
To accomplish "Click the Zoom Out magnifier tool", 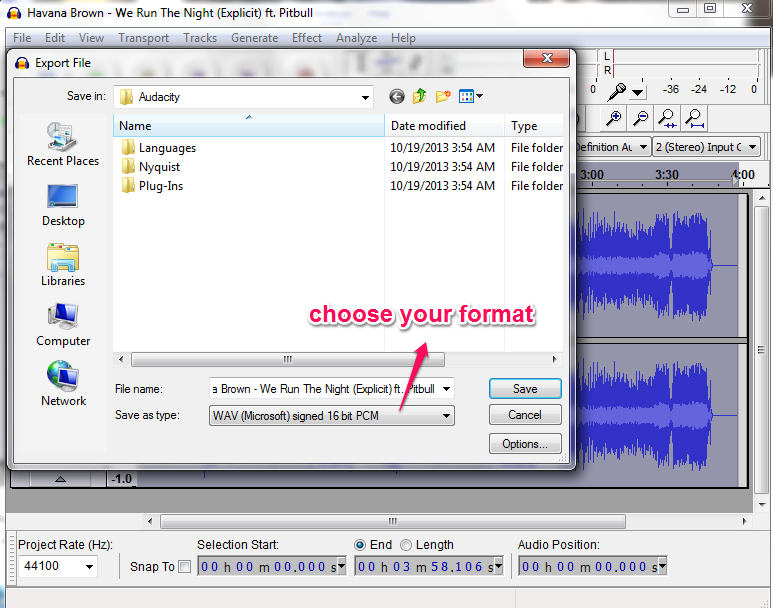I will 640,118.
